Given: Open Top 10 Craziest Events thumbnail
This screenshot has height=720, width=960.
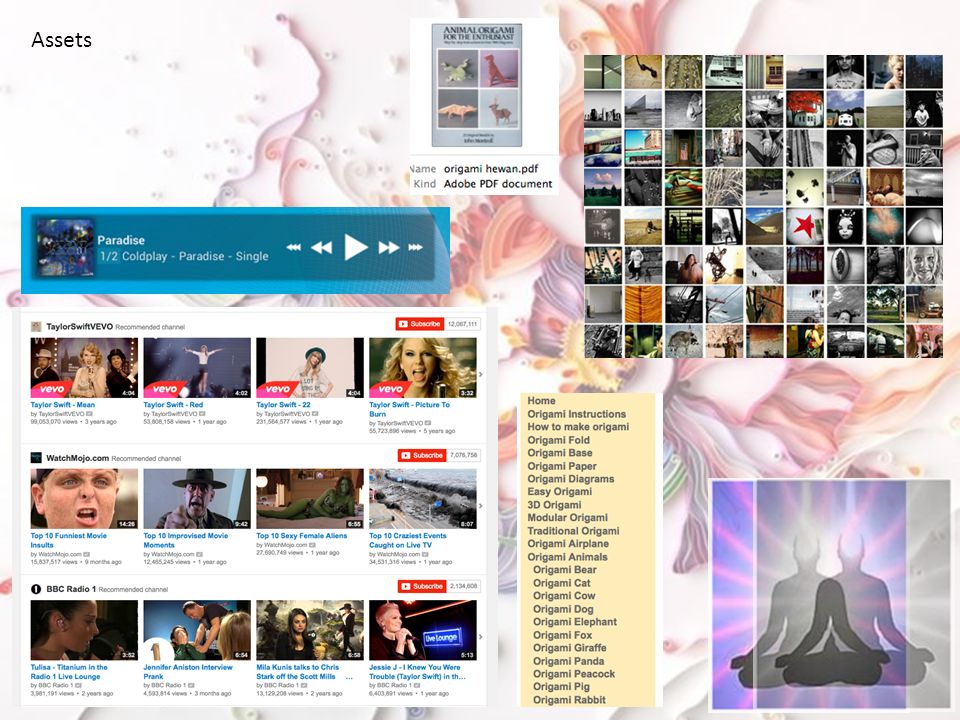Looking at the screenshot, I should tap(422, 498).
